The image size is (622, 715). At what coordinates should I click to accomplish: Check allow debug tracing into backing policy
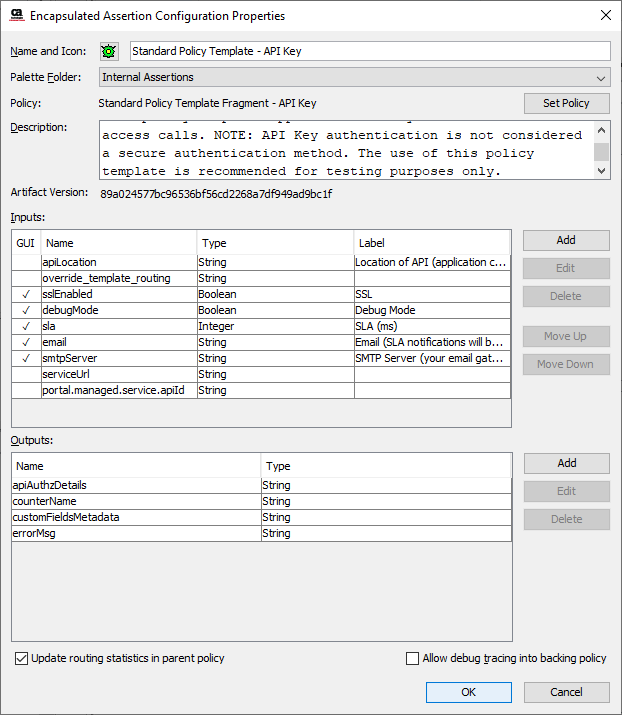[412, 658]
